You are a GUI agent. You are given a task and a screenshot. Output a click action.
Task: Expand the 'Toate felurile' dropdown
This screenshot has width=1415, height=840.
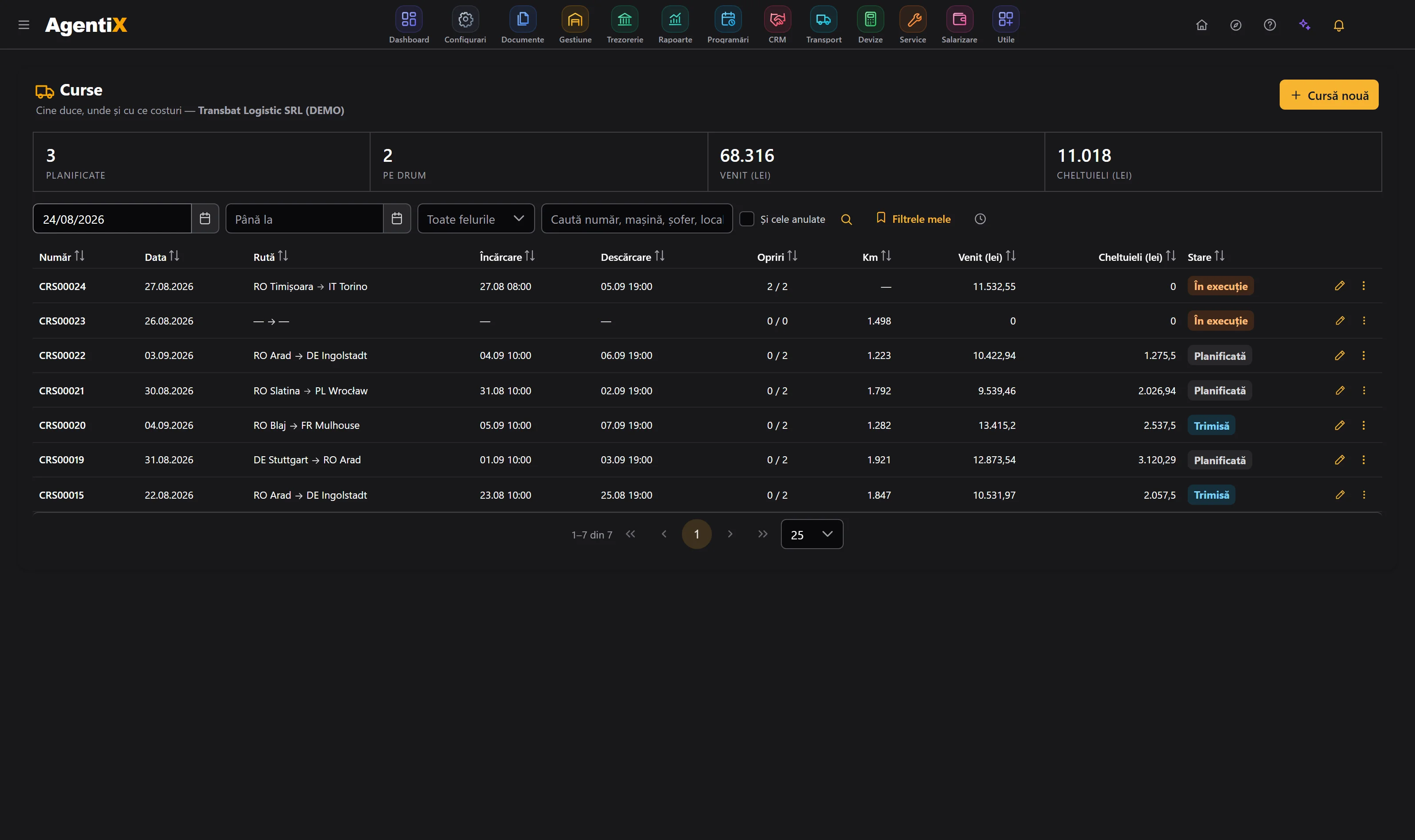coord(475,218)
